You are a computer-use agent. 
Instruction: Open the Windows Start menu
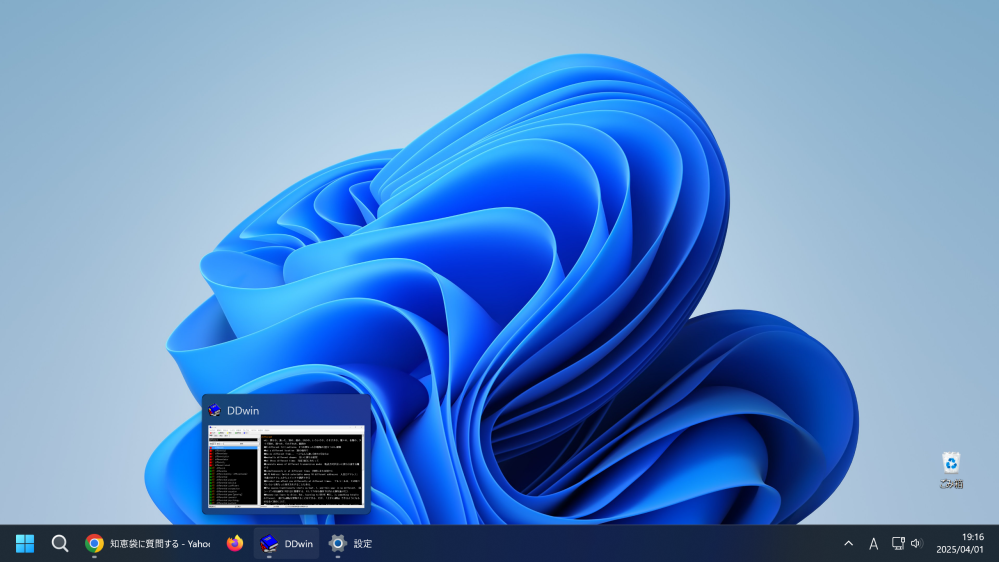coord(25,544)
